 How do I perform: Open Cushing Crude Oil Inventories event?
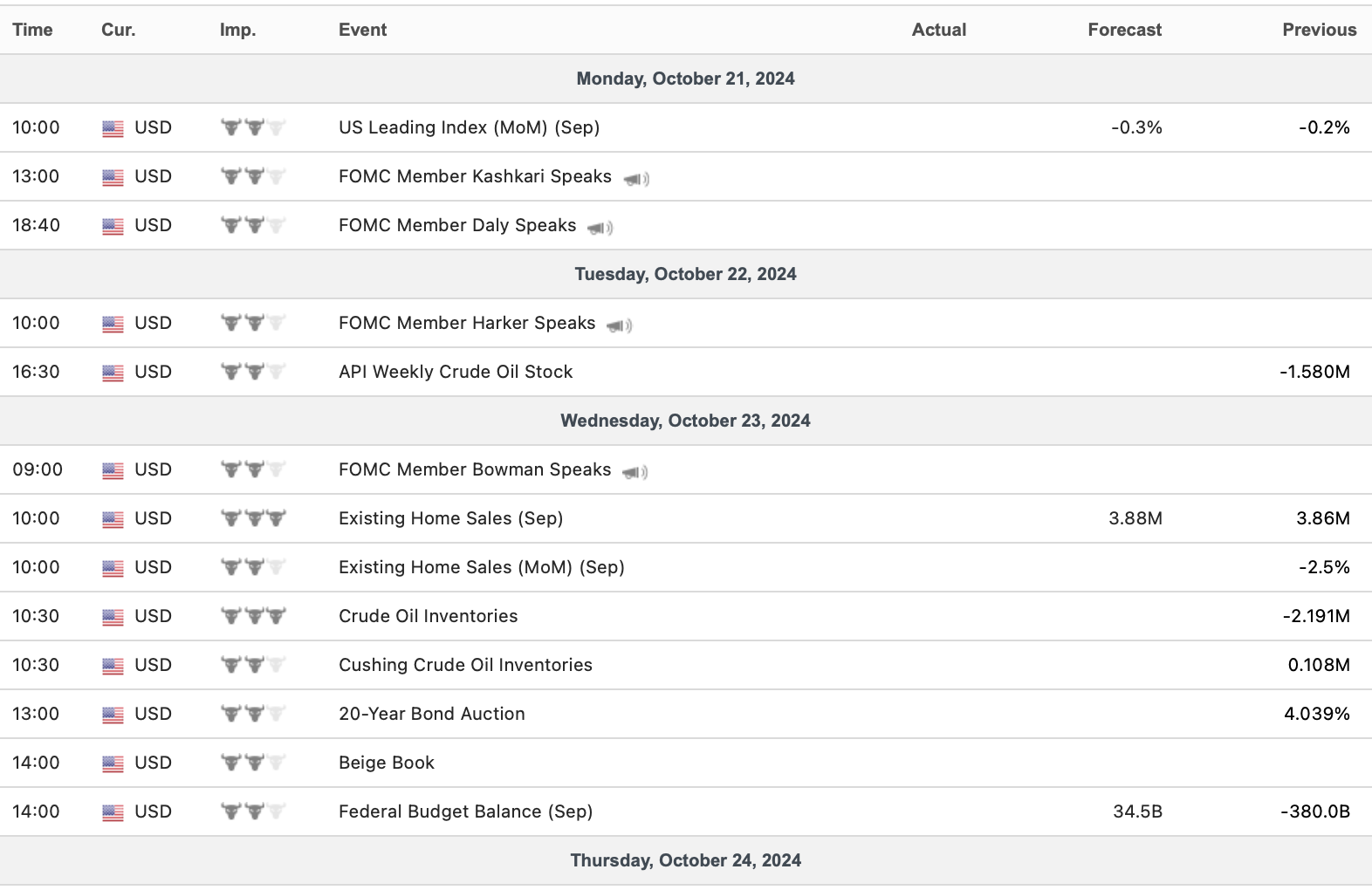coord(465,665)
